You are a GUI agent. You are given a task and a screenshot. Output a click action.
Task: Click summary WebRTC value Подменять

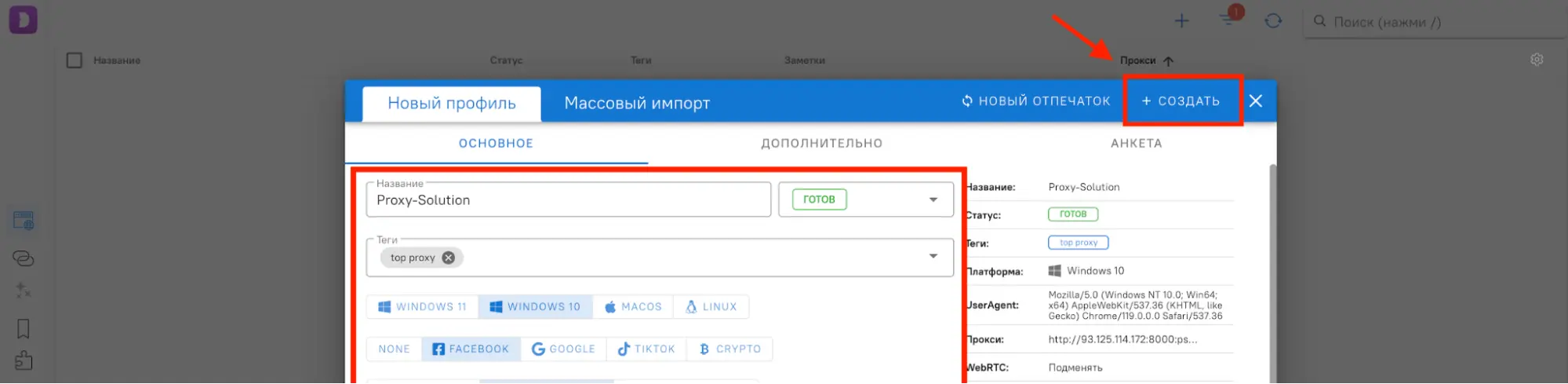click(1075, 368)
